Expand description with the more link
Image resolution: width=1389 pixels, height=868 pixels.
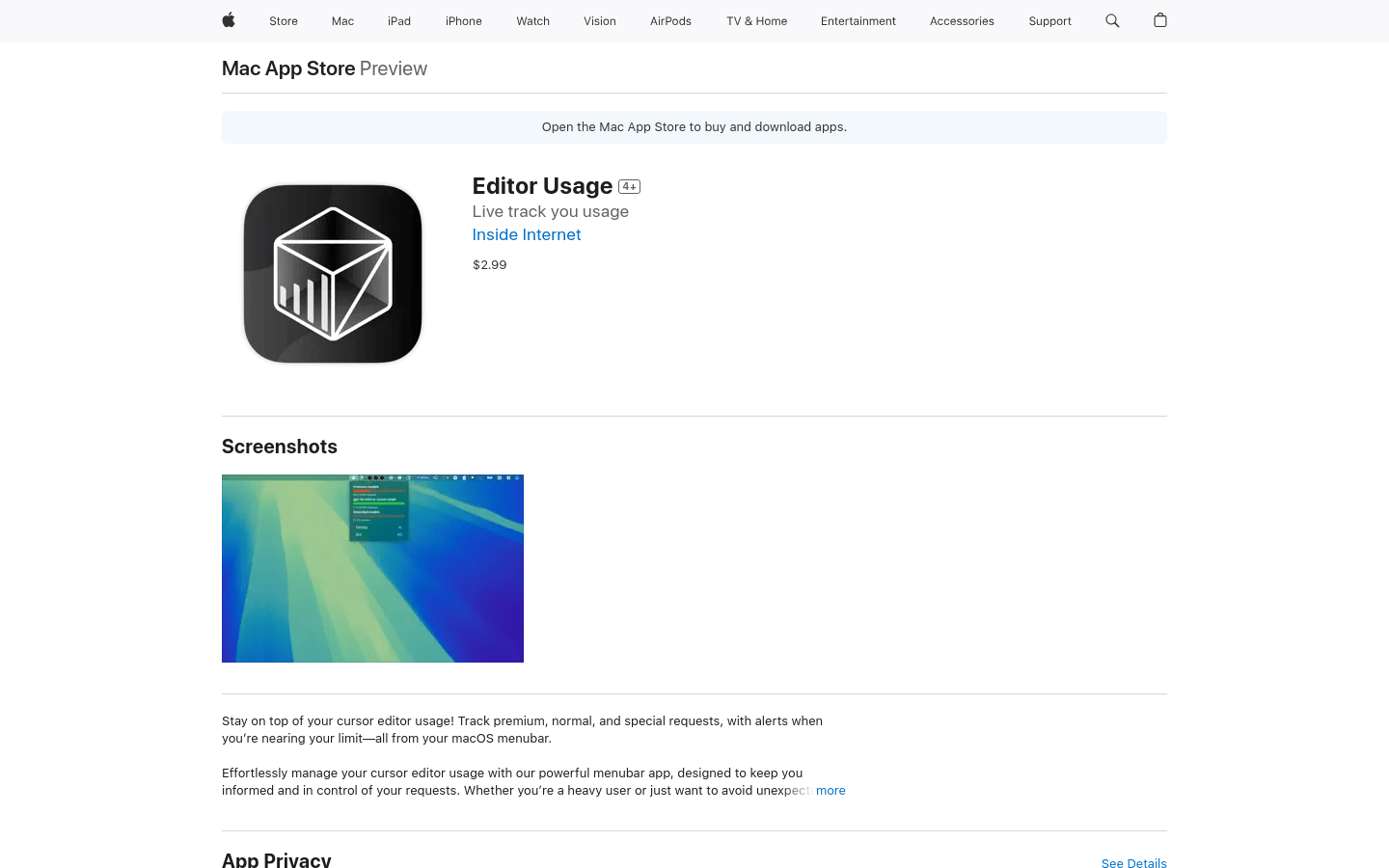[x=831, y=790]
